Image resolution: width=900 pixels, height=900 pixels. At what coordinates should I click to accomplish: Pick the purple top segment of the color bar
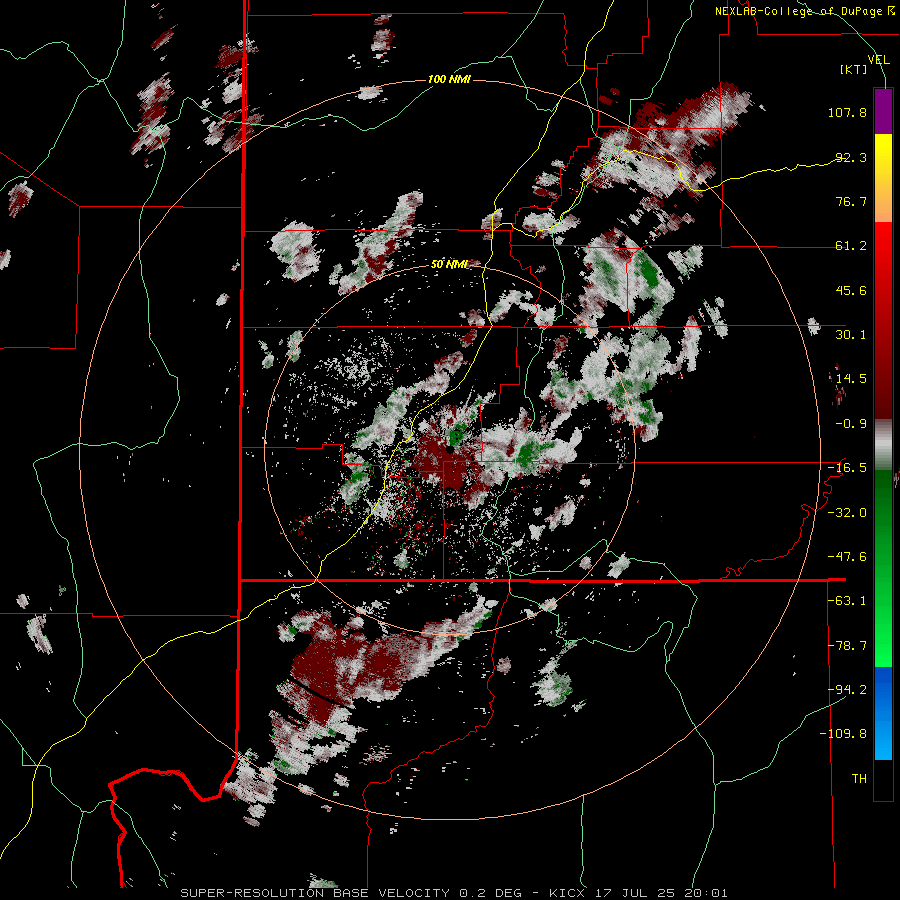(883, 111)
